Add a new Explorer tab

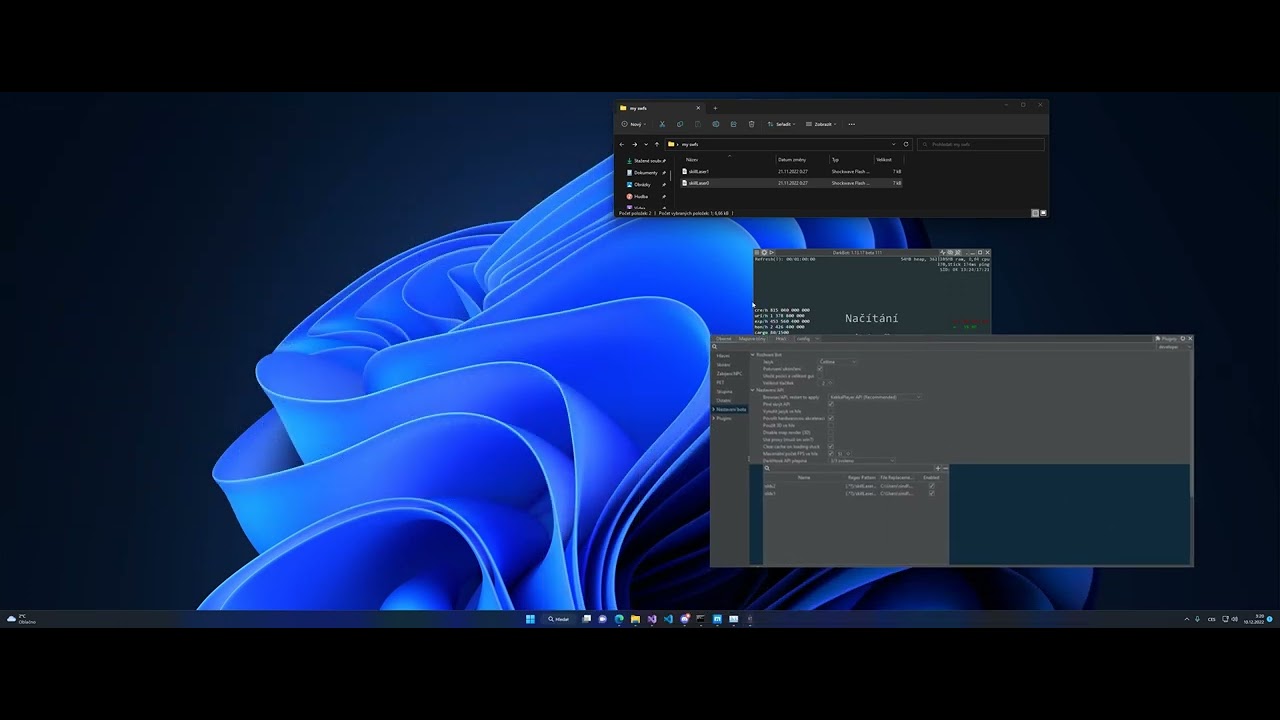[715, 108]
